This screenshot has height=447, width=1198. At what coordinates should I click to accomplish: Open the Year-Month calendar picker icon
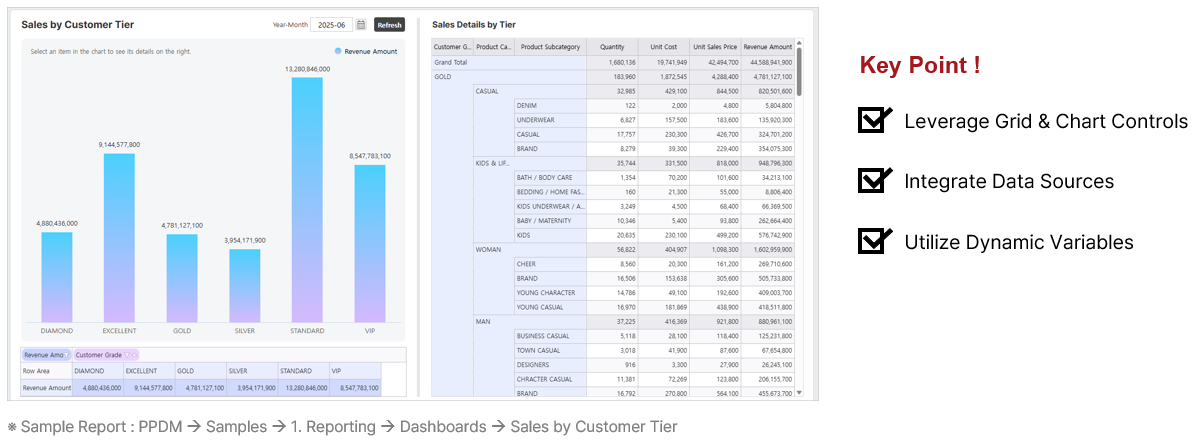(x=361, y=25)
